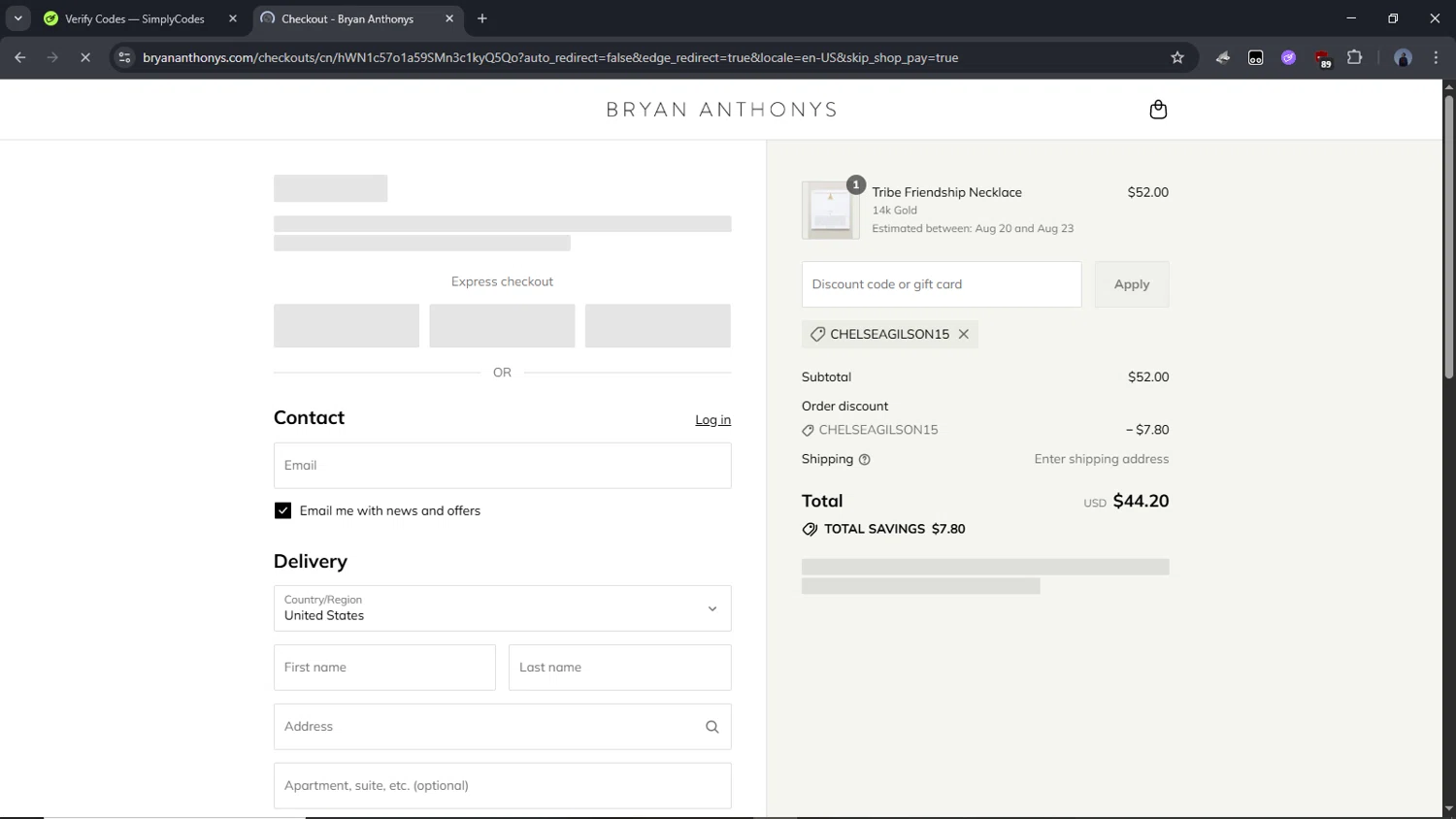
Task: Click the – $7.80 order discount amount
Action: (x=1147, y=430)
